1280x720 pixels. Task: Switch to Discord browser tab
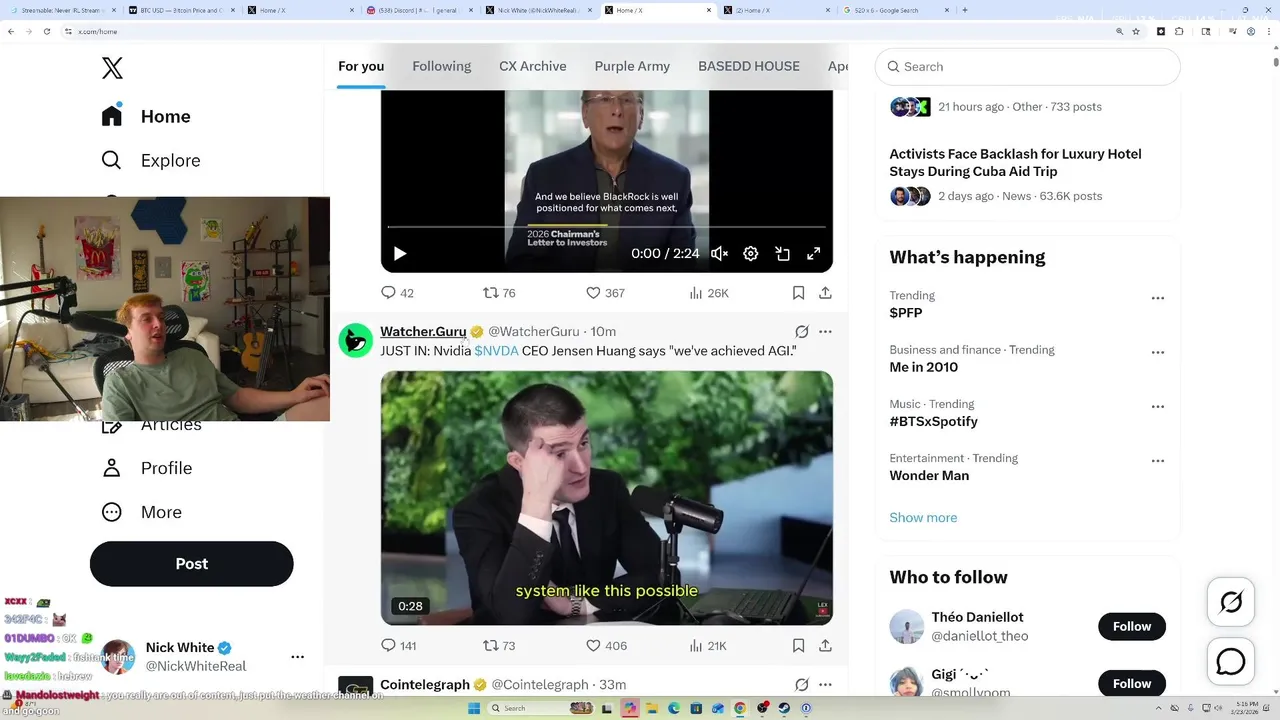click(x=420, y=10)
